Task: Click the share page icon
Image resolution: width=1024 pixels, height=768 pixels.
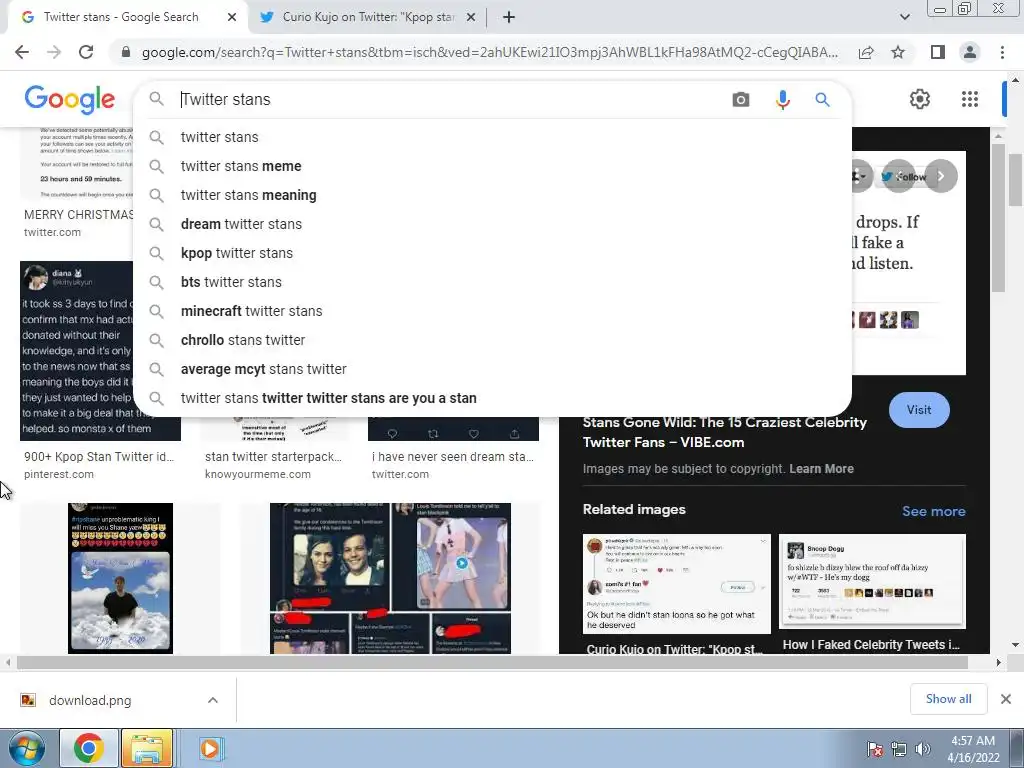Action: point(866,52)
